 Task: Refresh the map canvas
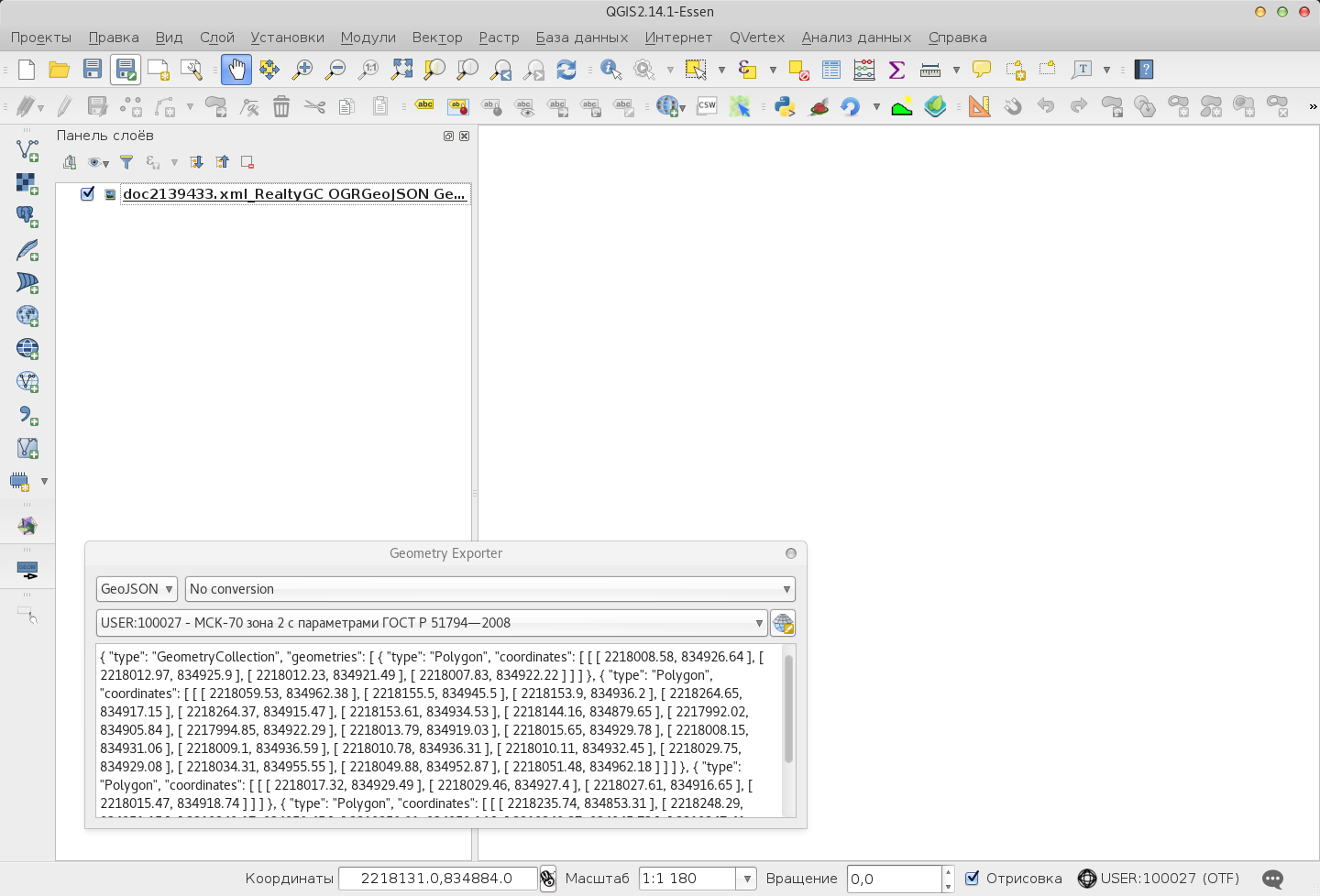[x=566, y=69]
